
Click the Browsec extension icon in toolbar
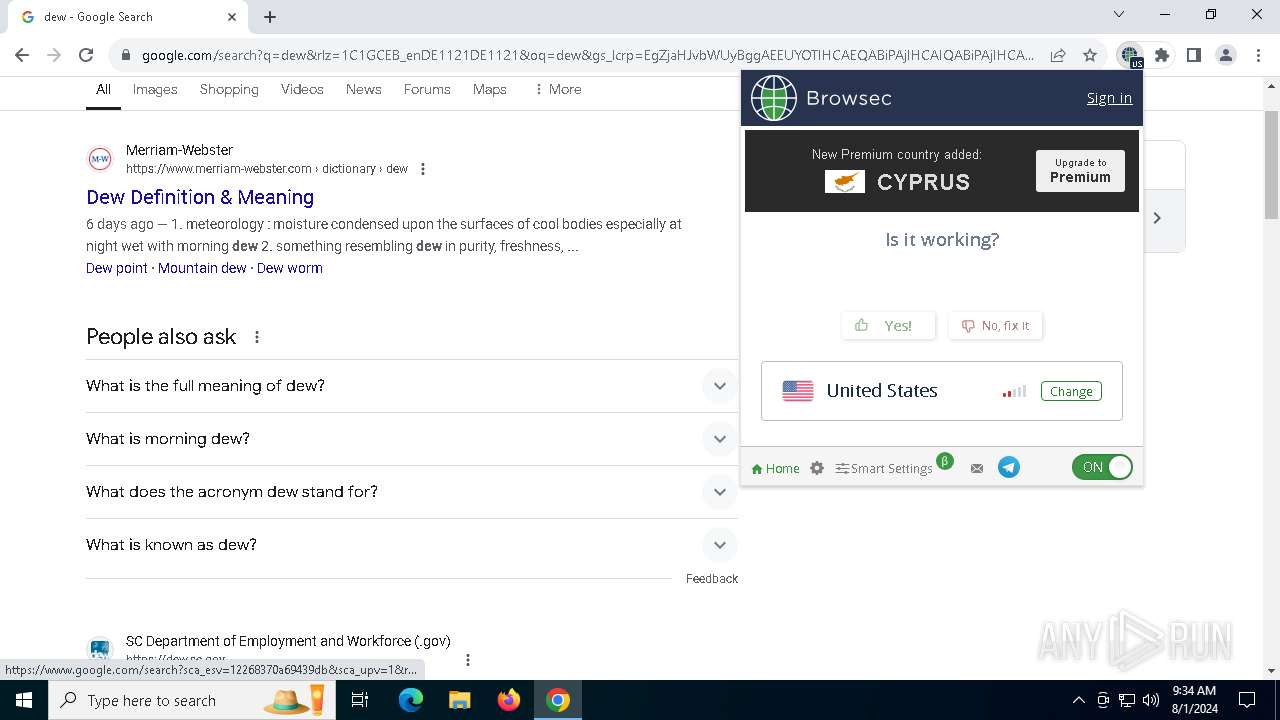point(1130,56)
